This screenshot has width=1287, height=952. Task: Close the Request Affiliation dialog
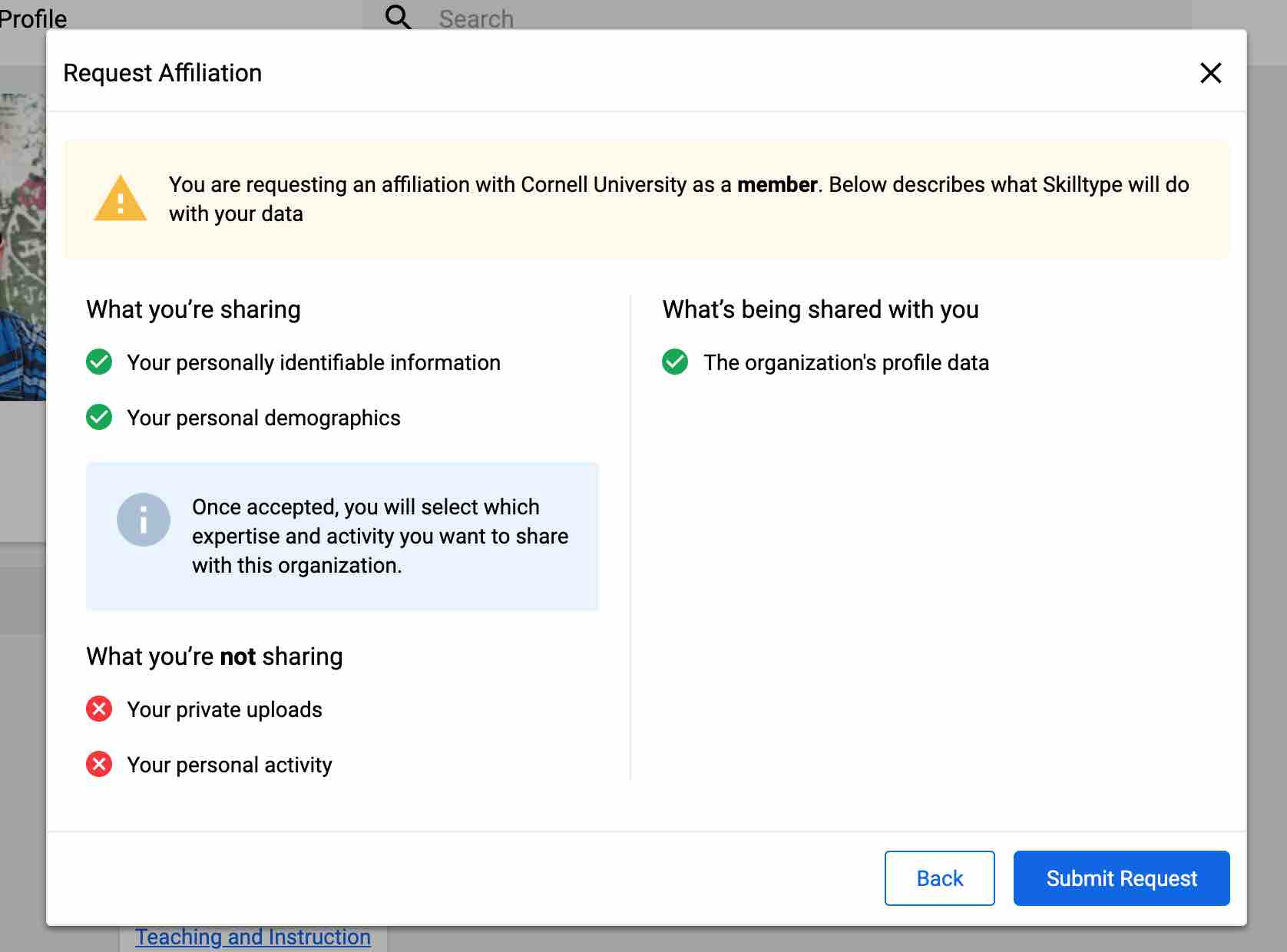point(1210,73)
